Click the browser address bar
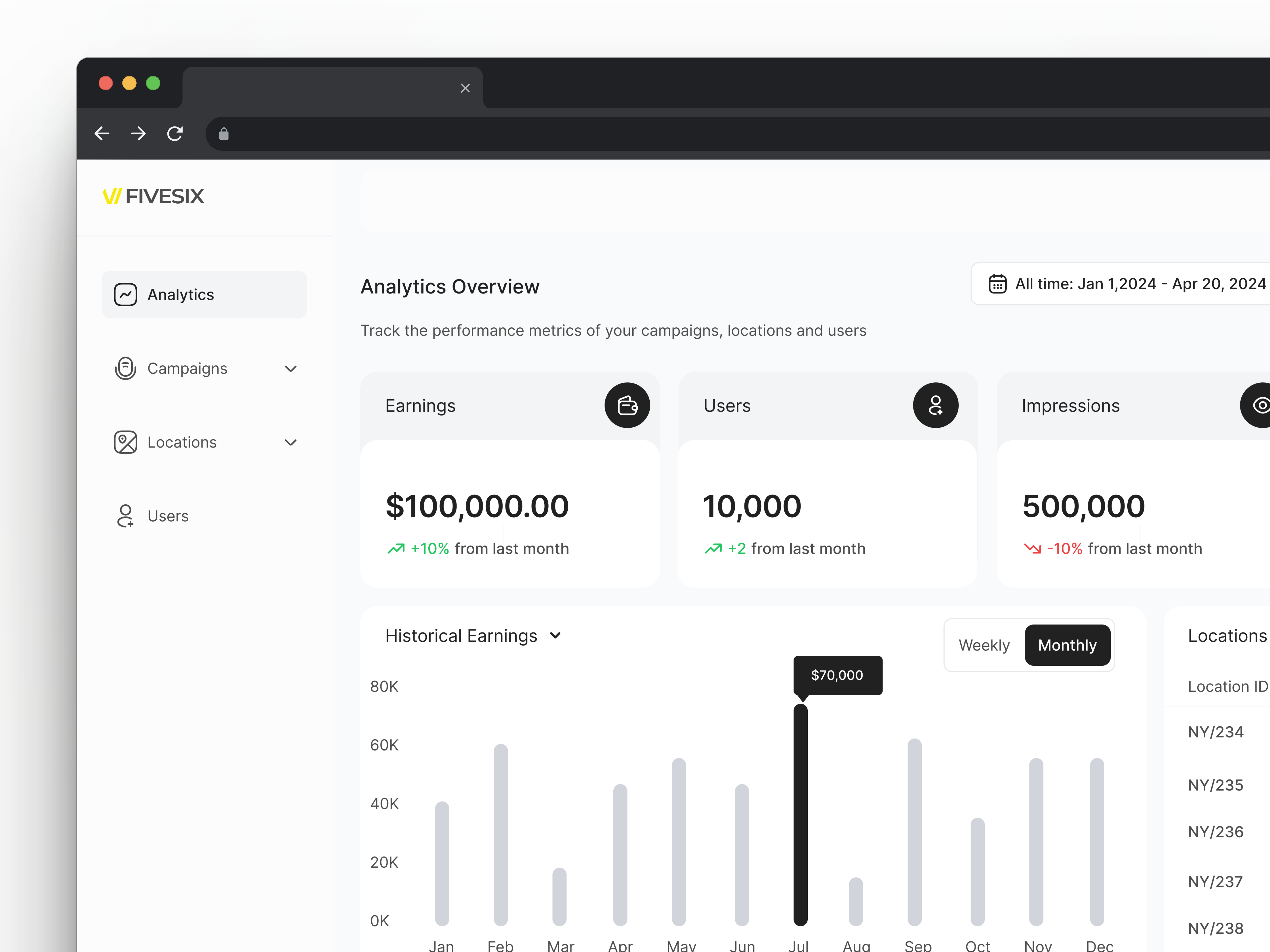 click(x=689, y=134)
